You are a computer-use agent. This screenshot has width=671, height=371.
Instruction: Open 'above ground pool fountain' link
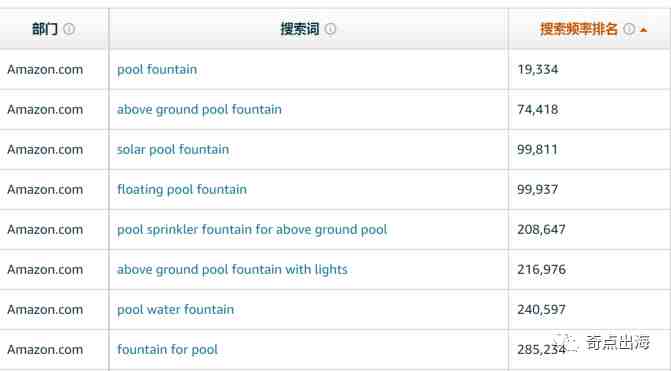(x=199, y=110)
